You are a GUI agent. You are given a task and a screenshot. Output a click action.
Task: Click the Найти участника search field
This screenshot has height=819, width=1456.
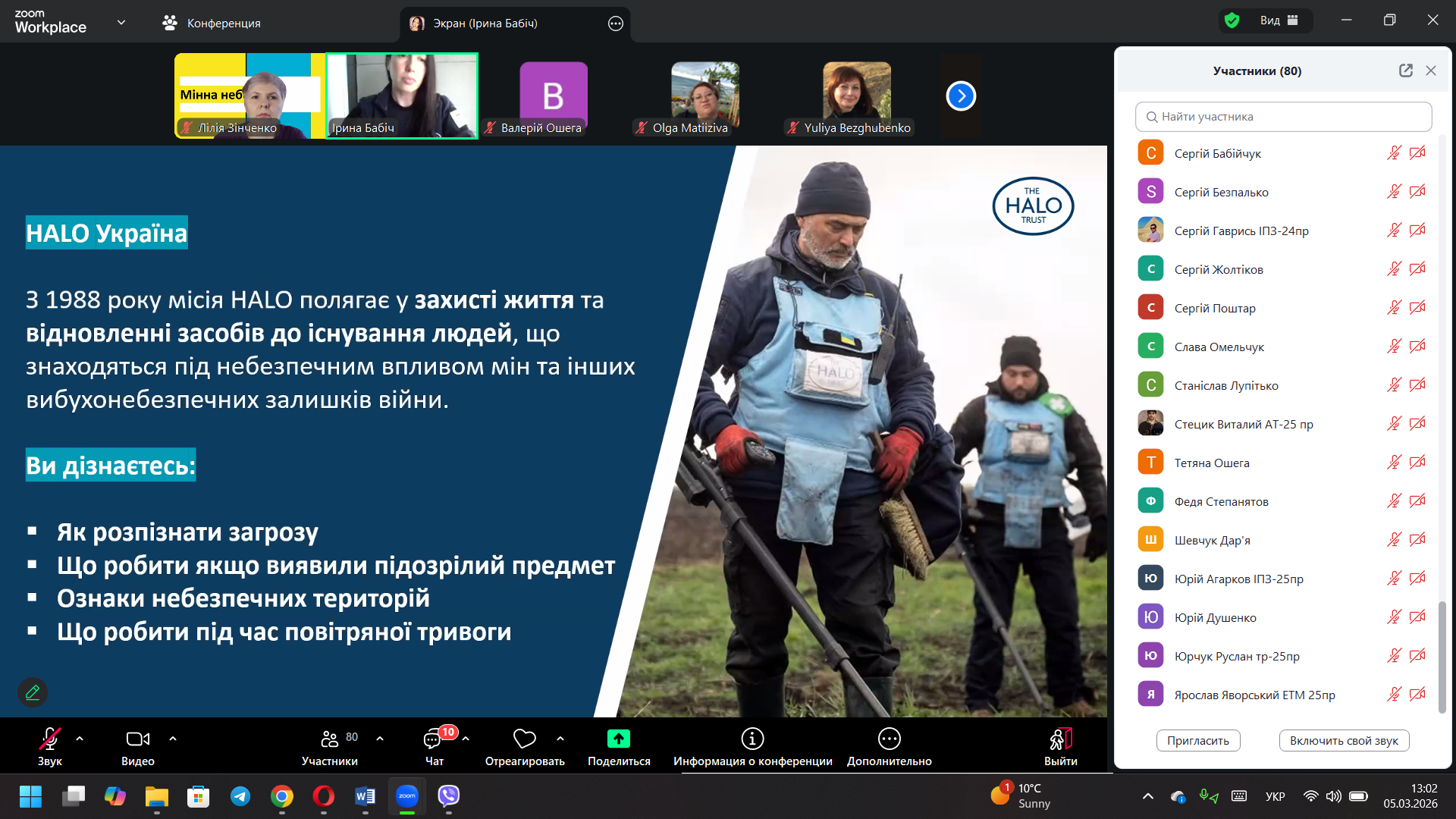point(1283,117)
